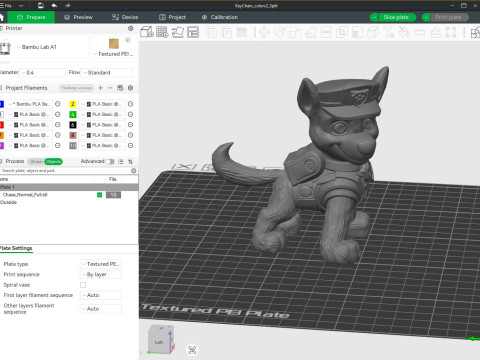Click the zoom-to-fit icon below the viewport
480x360 pixels.
[x=192, y=350]
